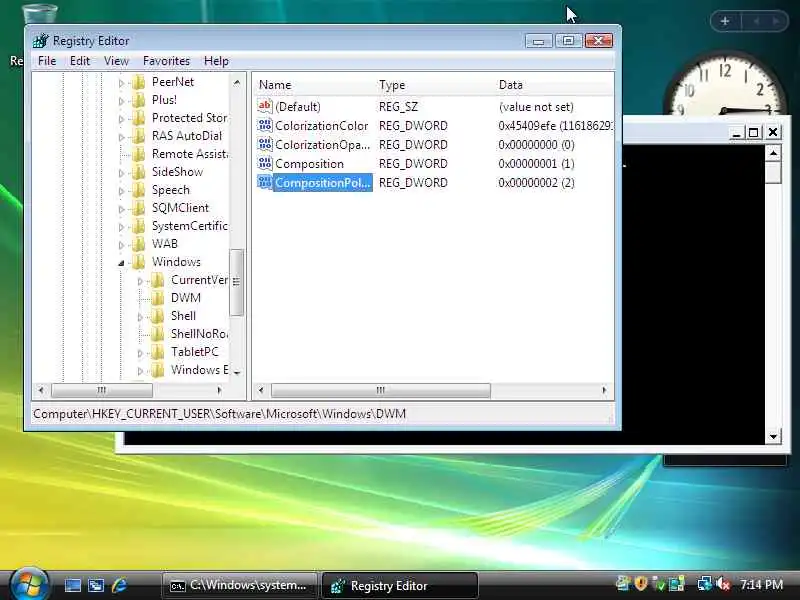Click the SystemCertific folder icon
800x600 pixels.
[138, 226]
